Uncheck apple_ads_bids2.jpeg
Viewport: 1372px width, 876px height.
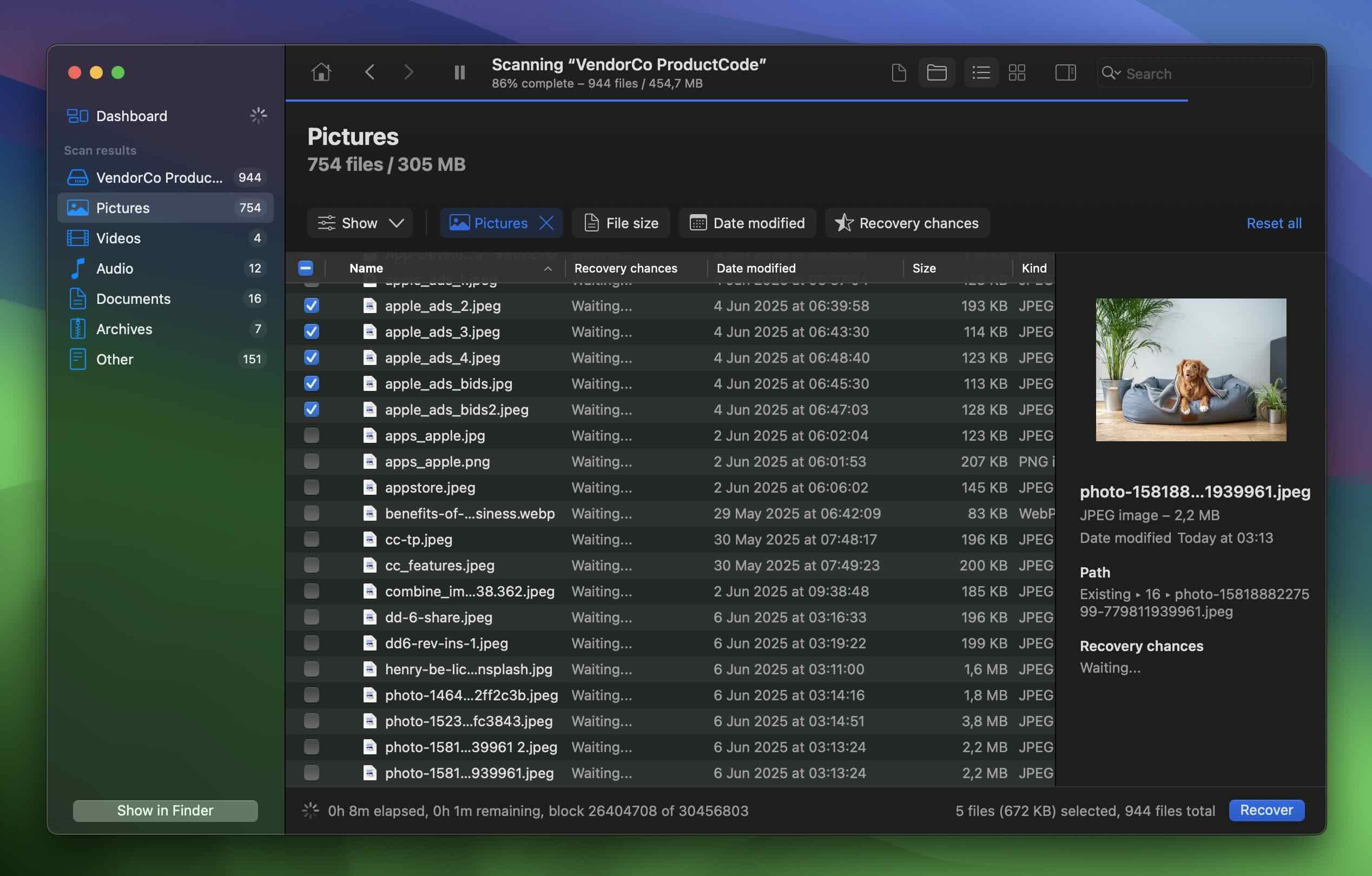[312, 409]
